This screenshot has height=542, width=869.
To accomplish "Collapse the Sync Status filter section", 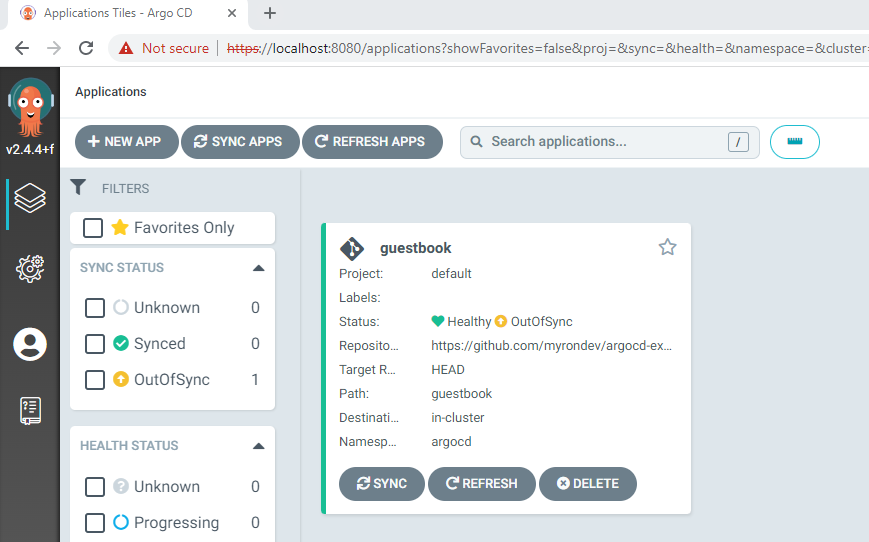I will 258,268.
